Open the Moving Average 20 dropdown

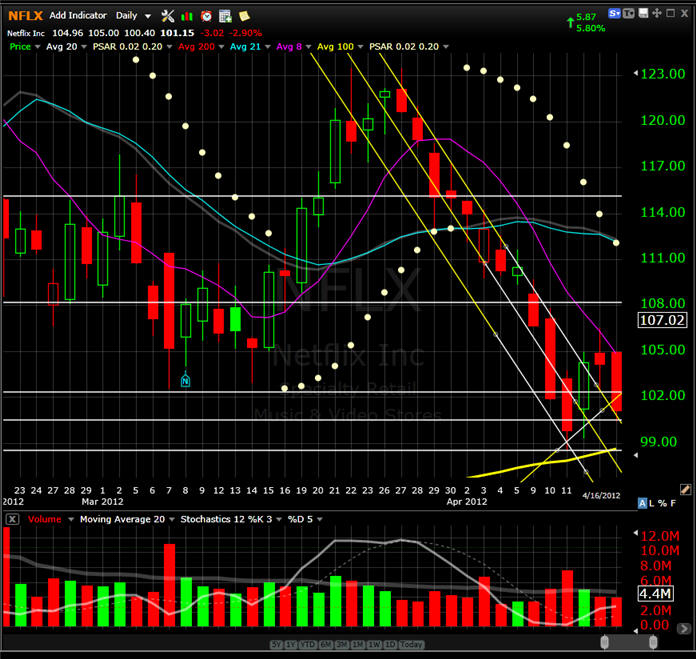tap(172, 519)
